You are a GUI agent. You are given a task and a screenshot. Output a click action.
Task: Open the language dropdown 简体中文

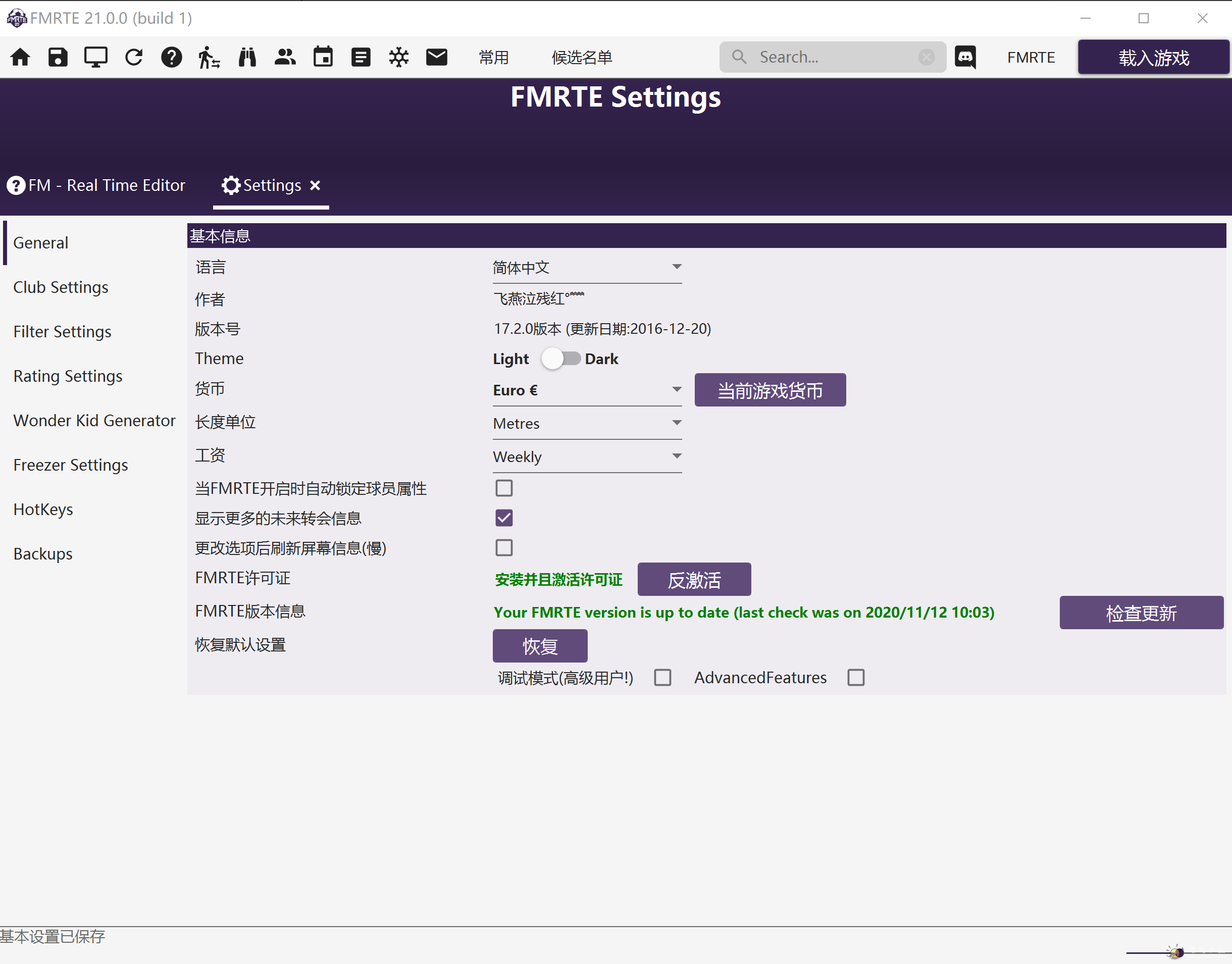pos(587,268)
